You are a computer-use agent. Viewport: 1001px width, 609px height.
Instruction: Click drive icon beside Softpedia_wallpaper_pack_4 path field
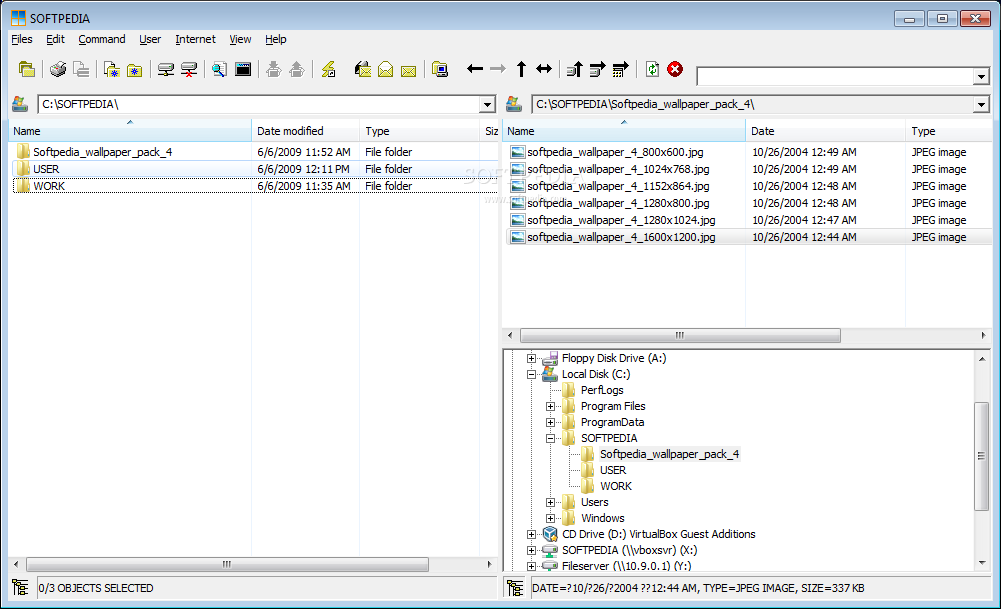[514, 104]
